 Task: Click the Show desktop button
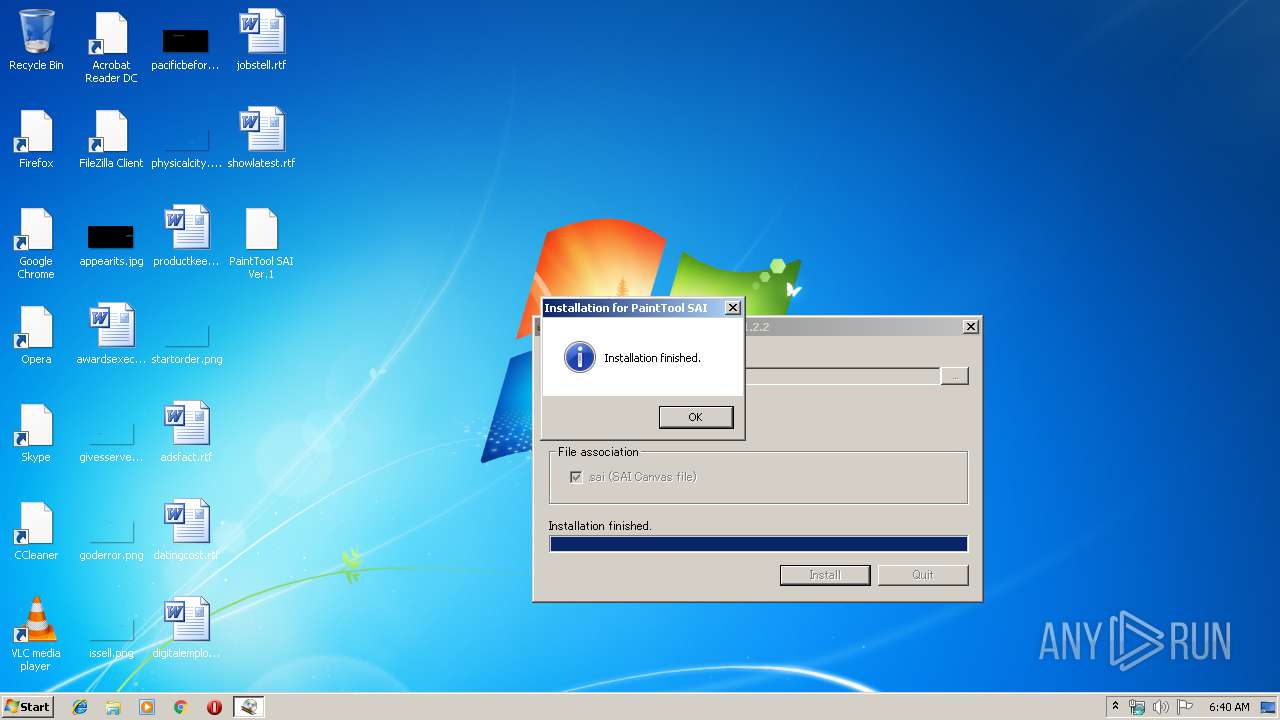pyautogui.click(x=1270, y=706)
